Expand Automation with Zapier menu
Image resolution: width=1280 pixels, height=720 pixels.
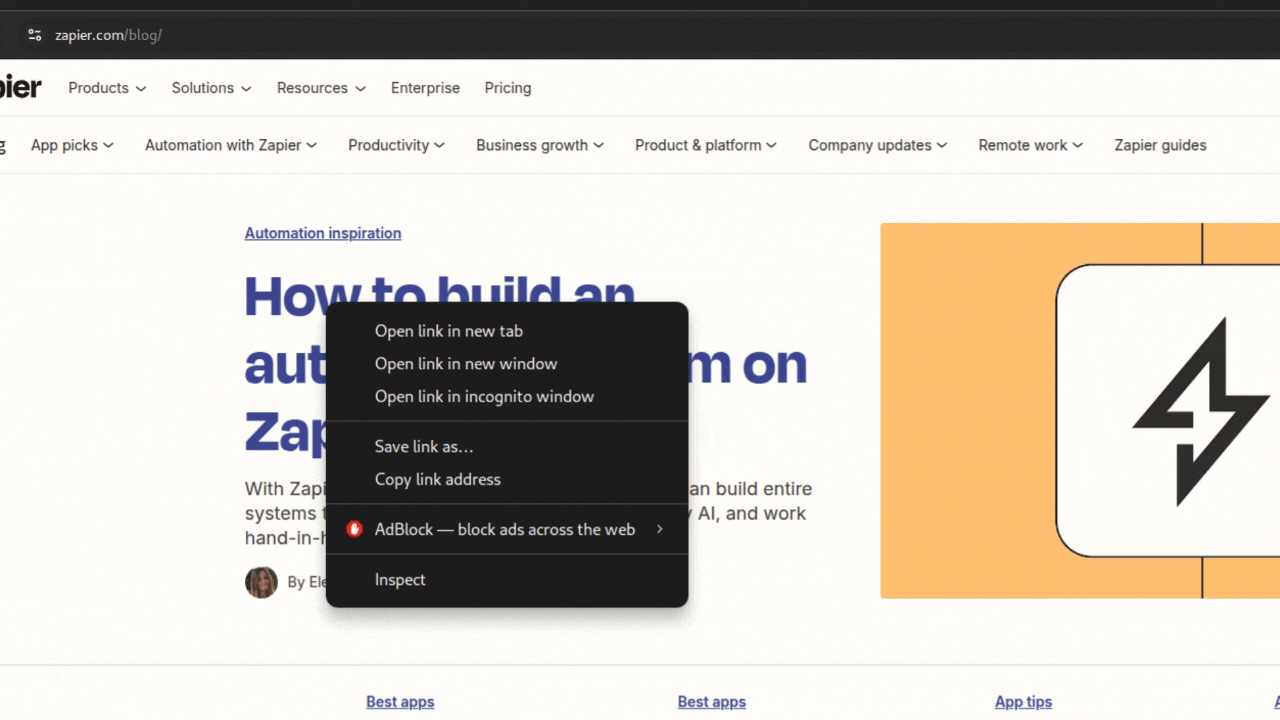[x=231, y=145]
